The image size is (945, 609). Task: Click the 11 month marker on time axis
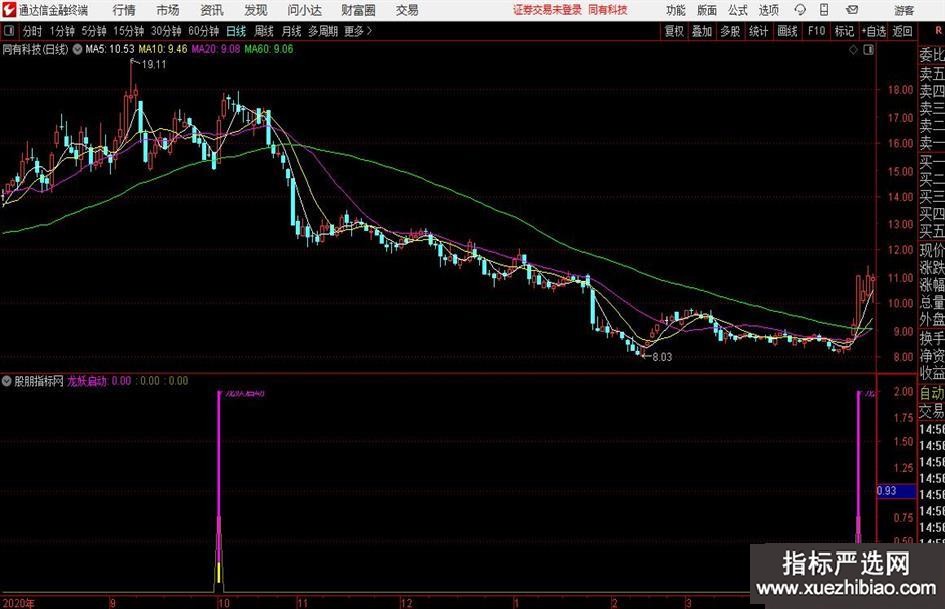coord(302,603)
